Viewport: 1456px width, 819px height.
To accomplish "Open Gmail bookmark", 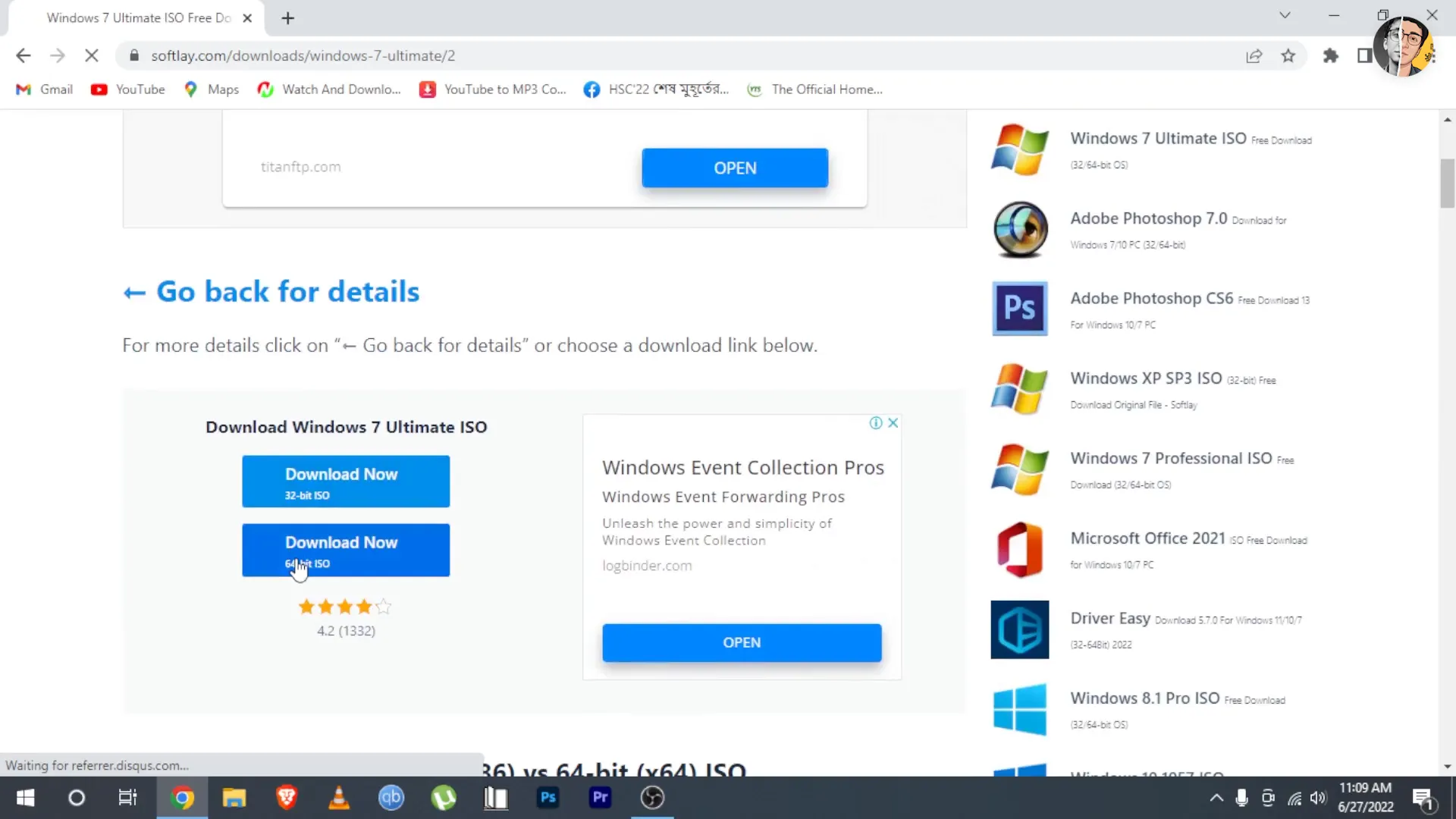I will coord(45,89).
